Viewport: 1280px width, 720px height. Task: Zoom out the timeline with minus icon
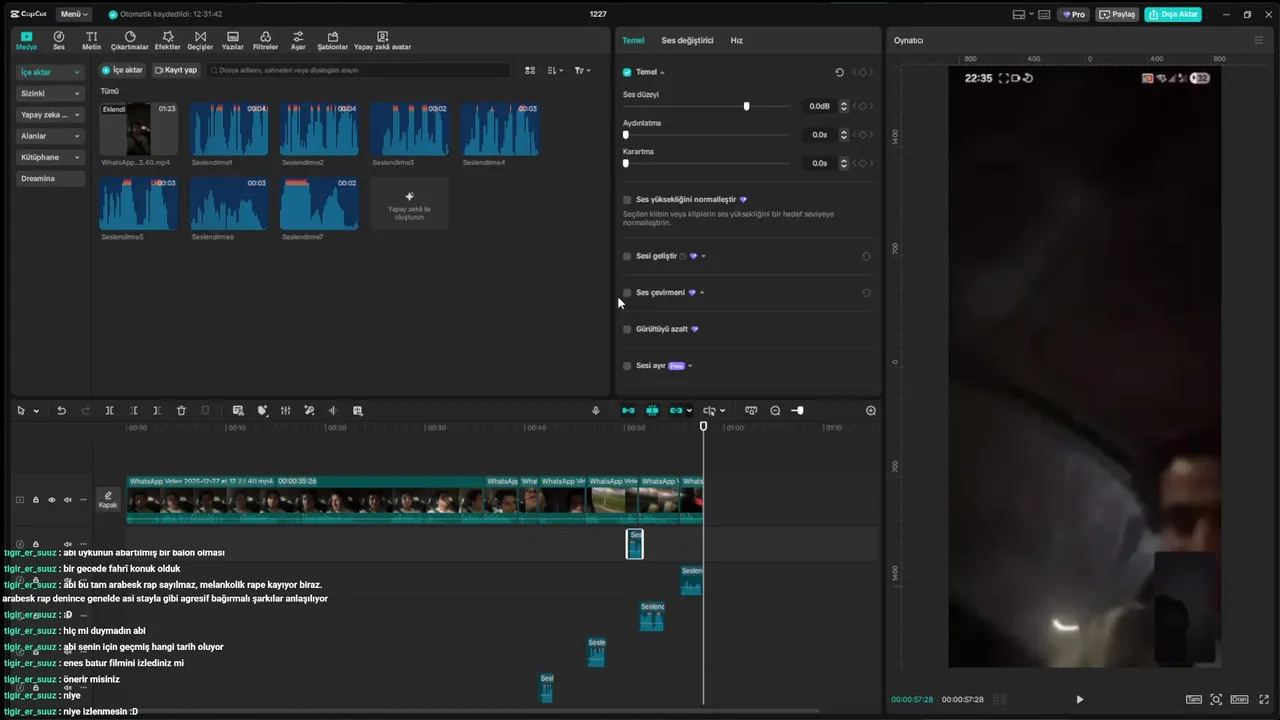tap(775, 411)
